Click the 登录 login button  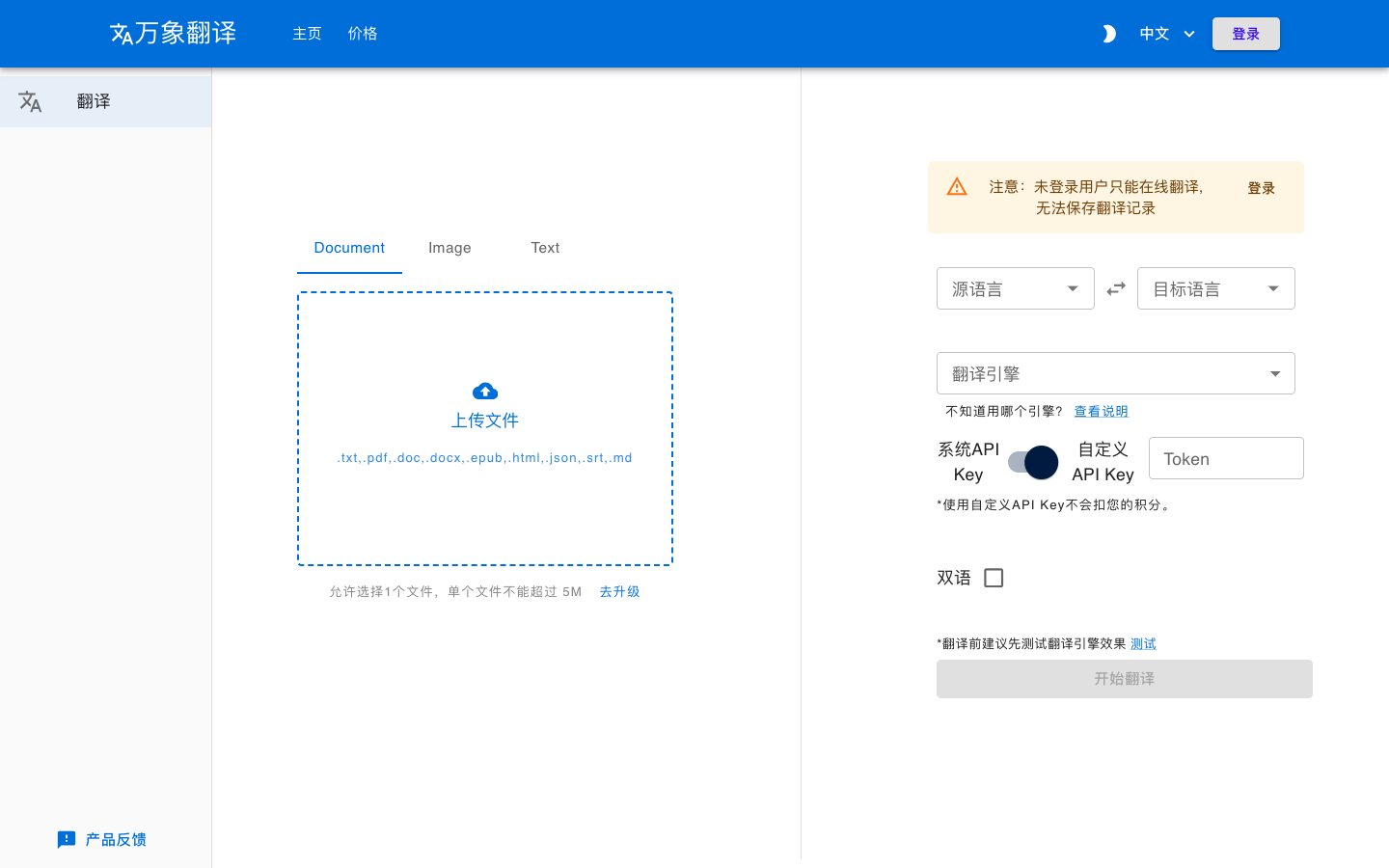click(1245, 33)
